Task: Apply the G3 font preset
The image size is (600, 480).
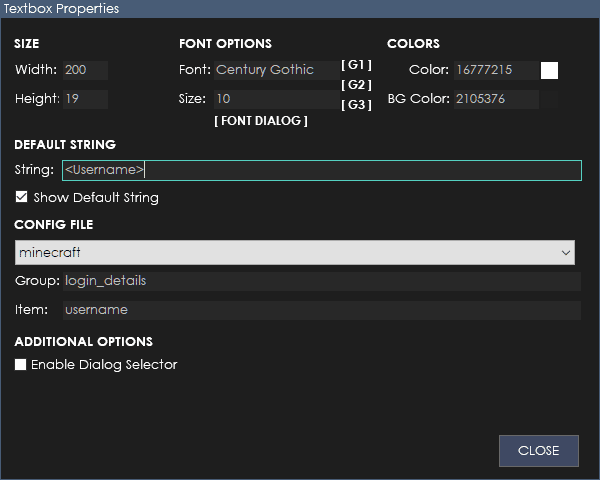Action: 356,105
